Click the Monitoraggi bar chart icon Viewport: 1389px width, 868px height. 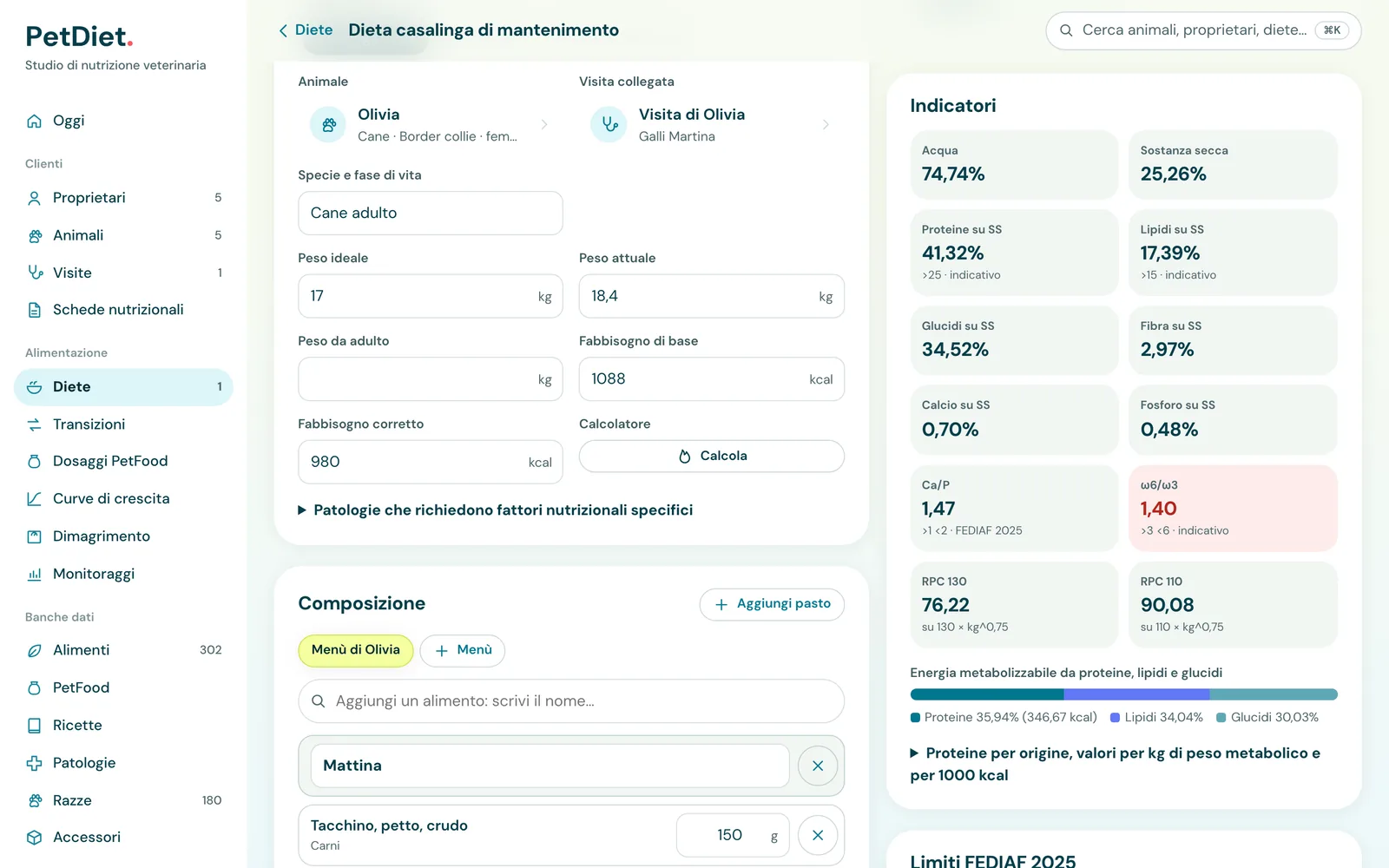[x=35, y=574]
